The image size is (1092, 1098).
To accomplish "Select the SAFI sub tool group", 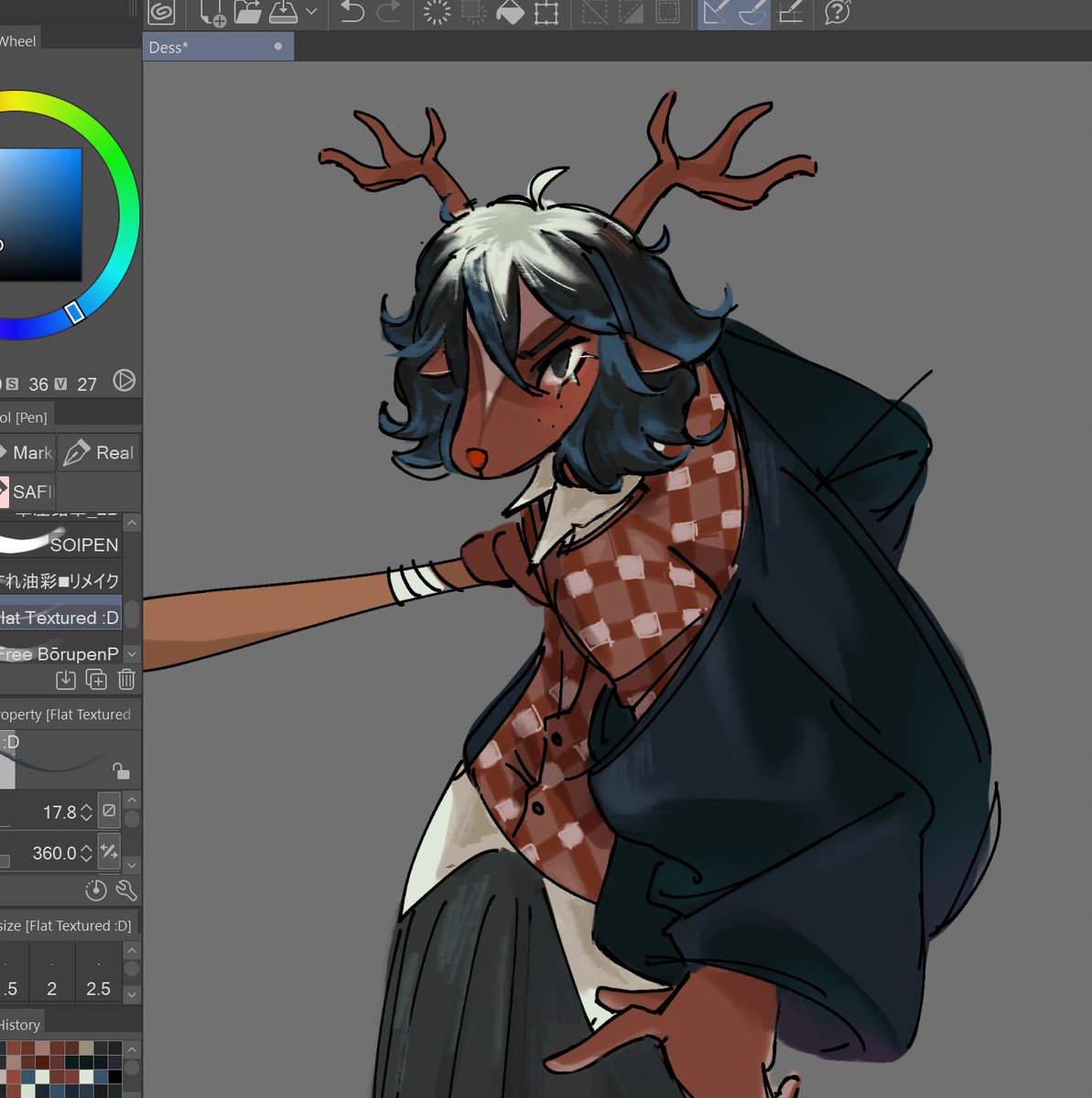I will pos(27,491).
